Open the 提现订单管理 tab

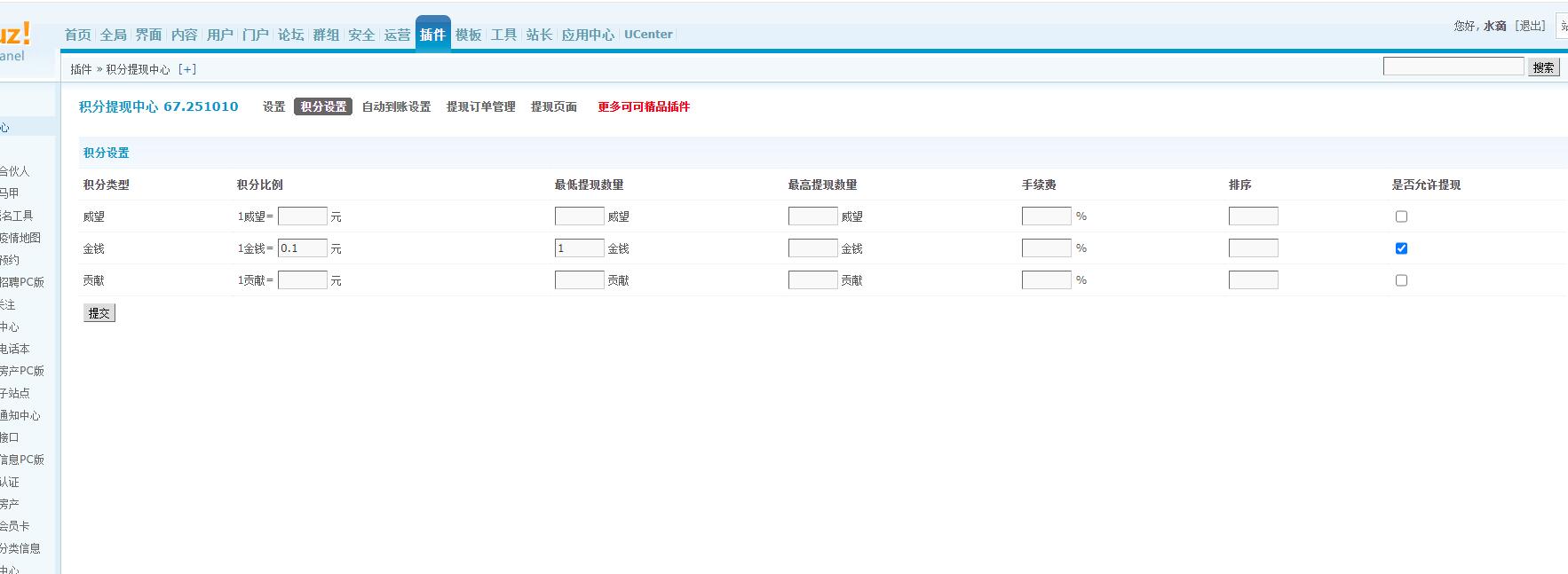(x=480, y=106)
